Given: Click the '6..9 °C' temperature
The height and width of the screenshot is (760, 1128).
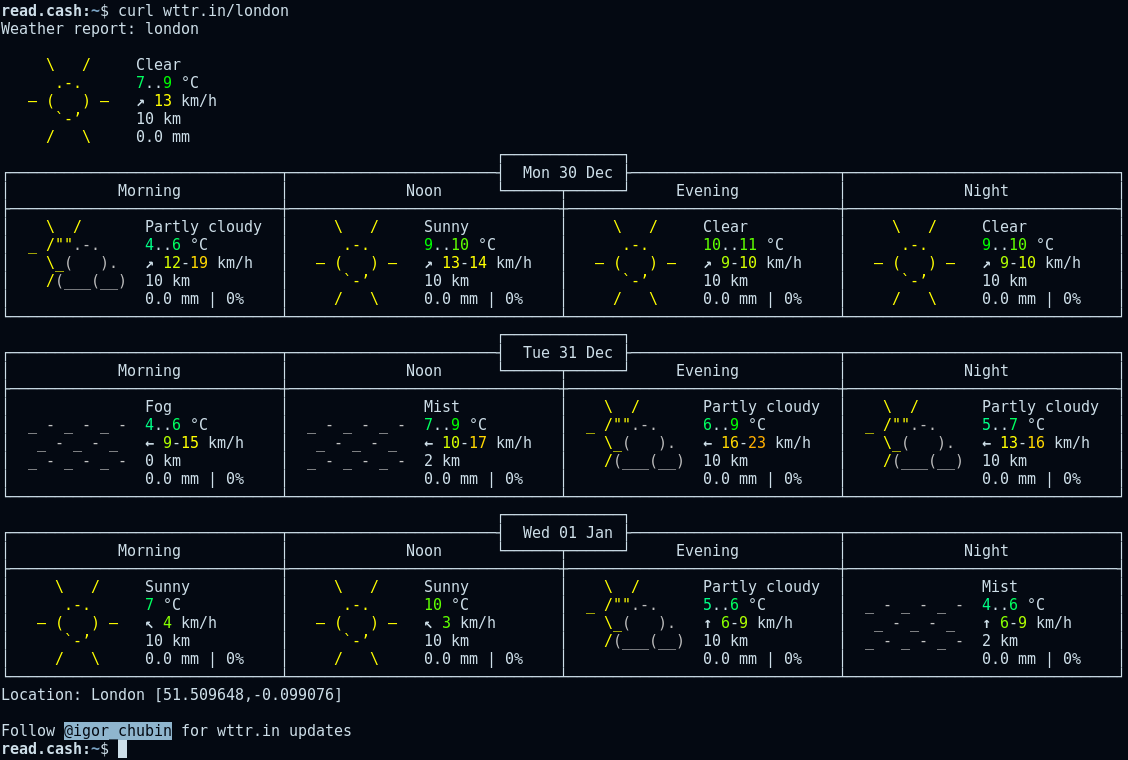Looking at the screenshot, I should [x=734, y=425].
